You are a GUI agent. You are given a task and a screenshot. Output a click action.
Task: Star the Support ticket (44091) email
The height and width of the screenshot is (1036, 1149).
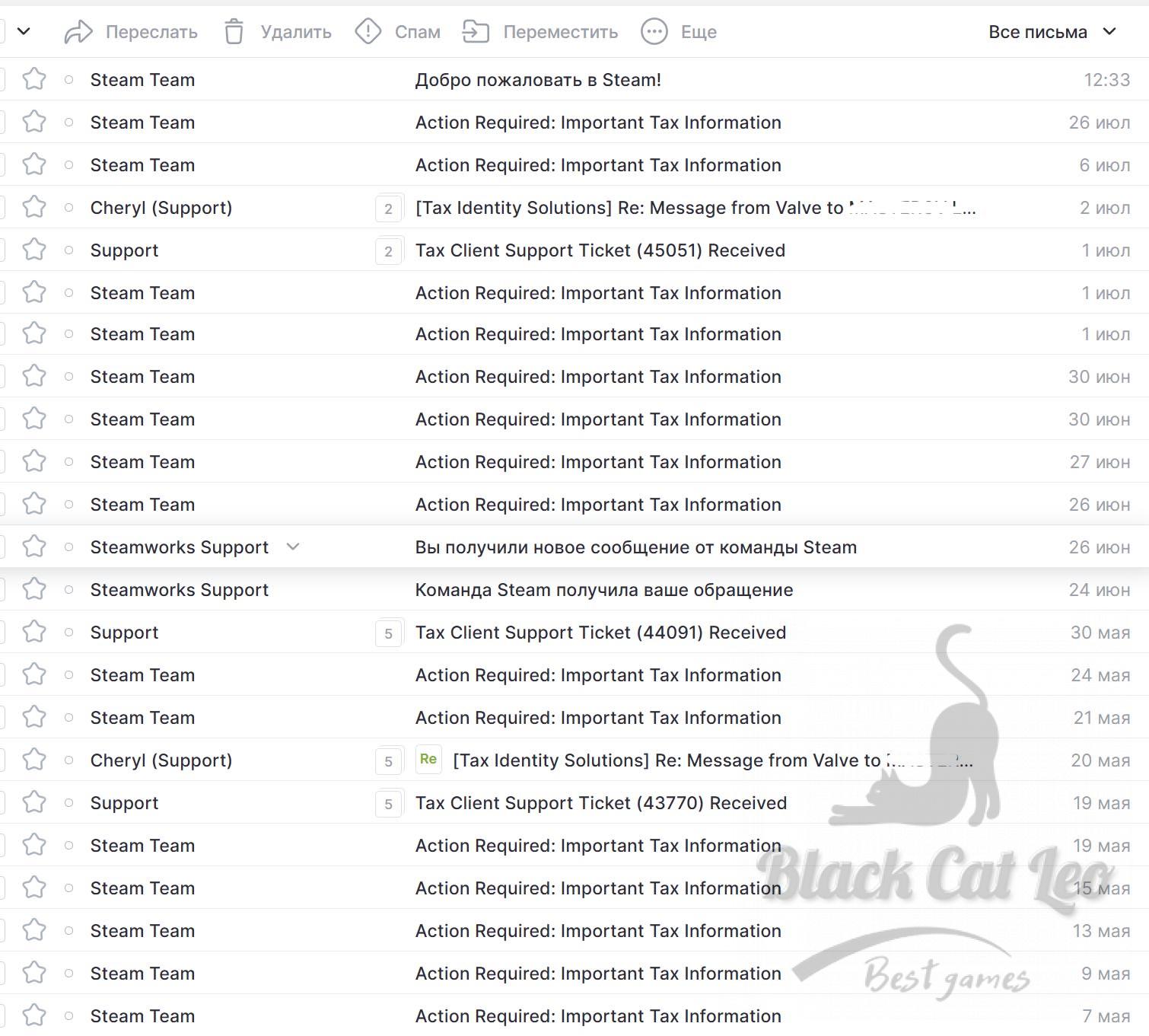[34, 632]
